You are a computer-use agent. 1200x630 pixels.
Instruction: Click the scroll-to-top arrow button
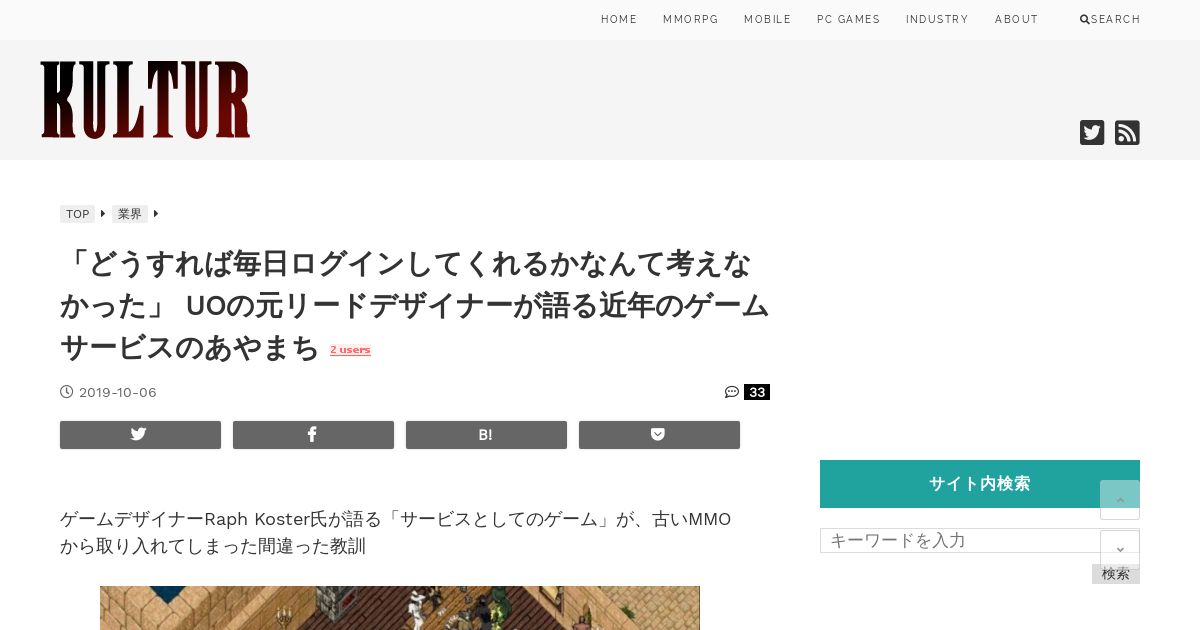pyautogui.click(x=1120, y=499)
